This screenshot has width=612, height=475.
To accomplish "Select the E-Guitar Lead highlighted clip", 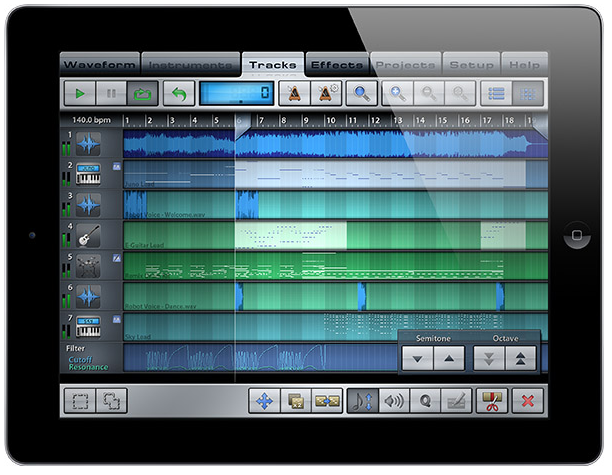I will (x=291, y=235).
